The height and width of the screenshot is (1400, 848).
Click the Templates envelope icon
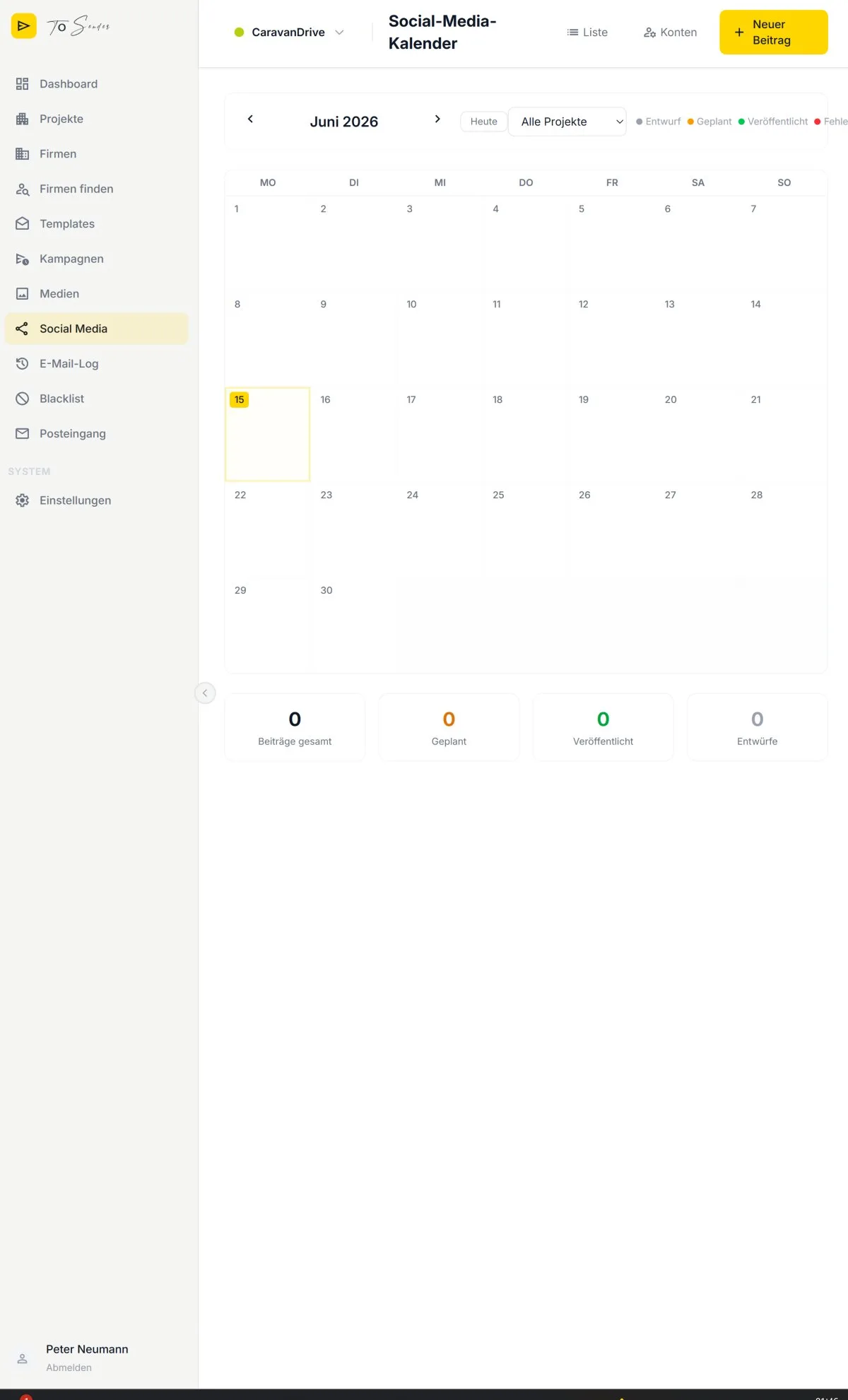pyautogui.click(x=23, y=224)
